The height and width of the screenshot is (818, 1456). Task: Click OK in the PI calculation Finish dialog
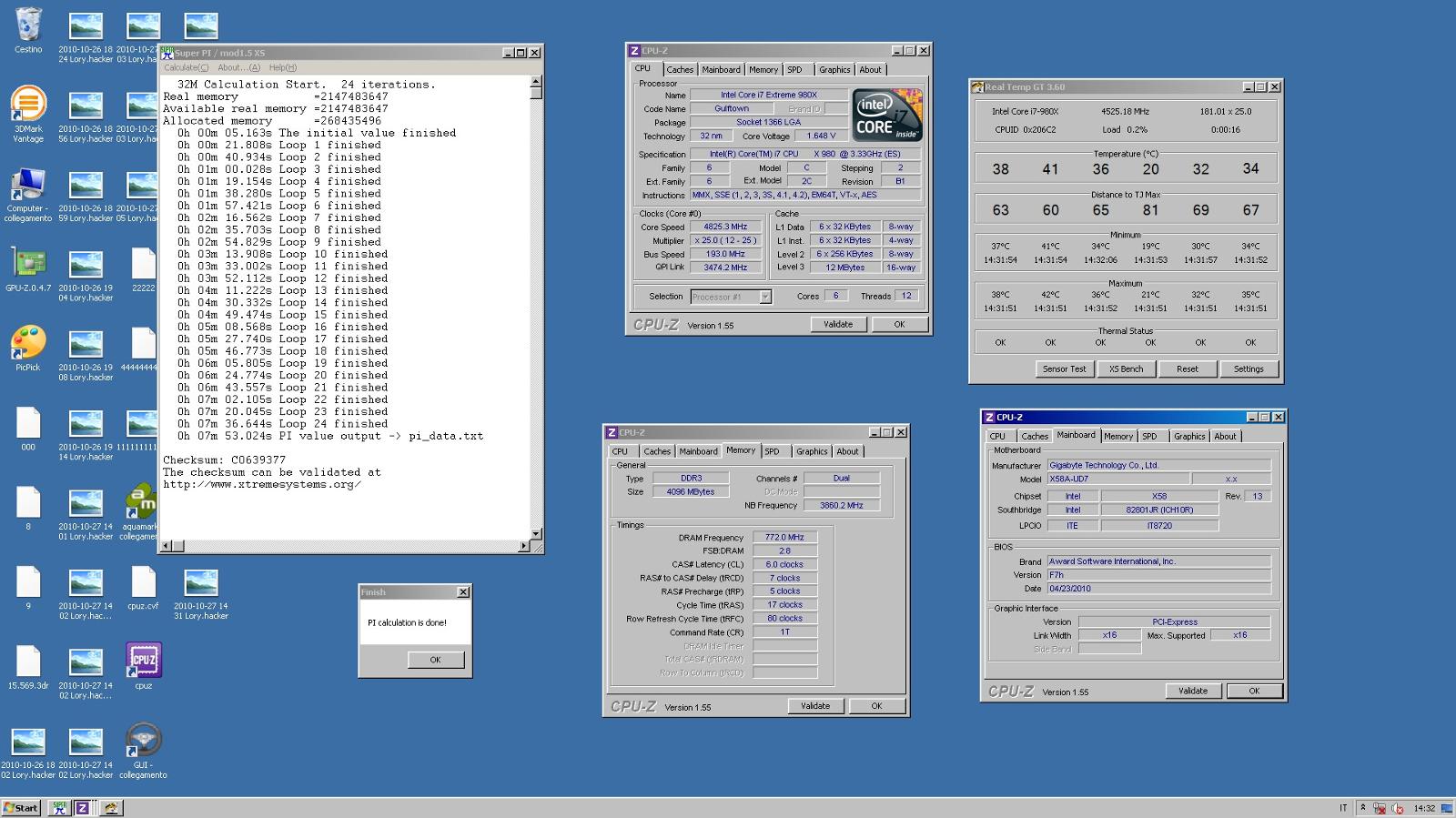(435, 660)
